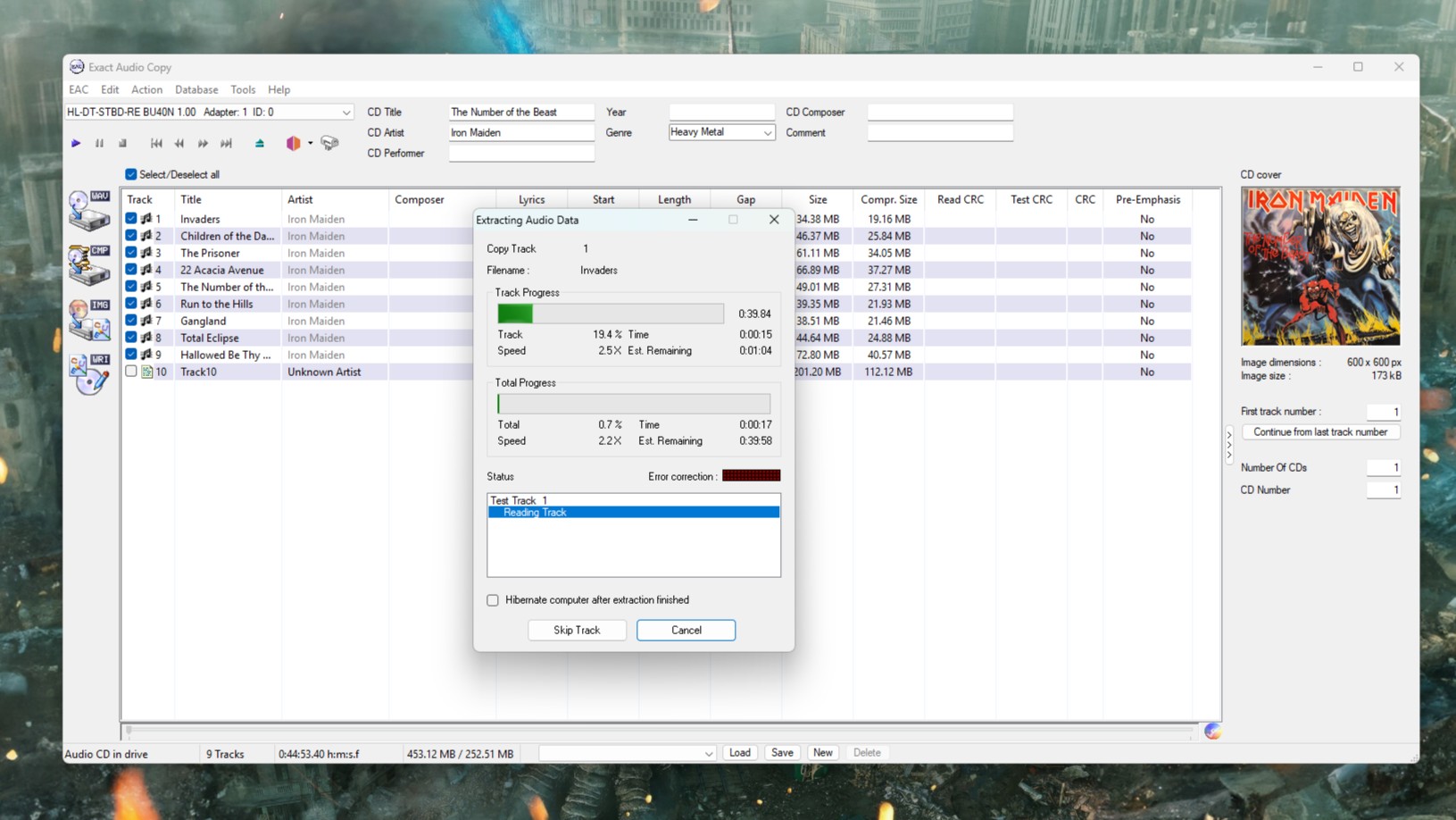The height and width of the screenshot is (820, 1456).
Task: Click the rewind icon
Action: 179,143
